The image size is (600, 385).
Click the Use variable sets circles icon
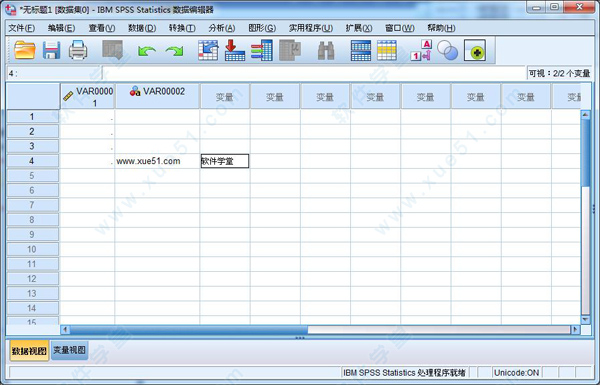point(447,51)
